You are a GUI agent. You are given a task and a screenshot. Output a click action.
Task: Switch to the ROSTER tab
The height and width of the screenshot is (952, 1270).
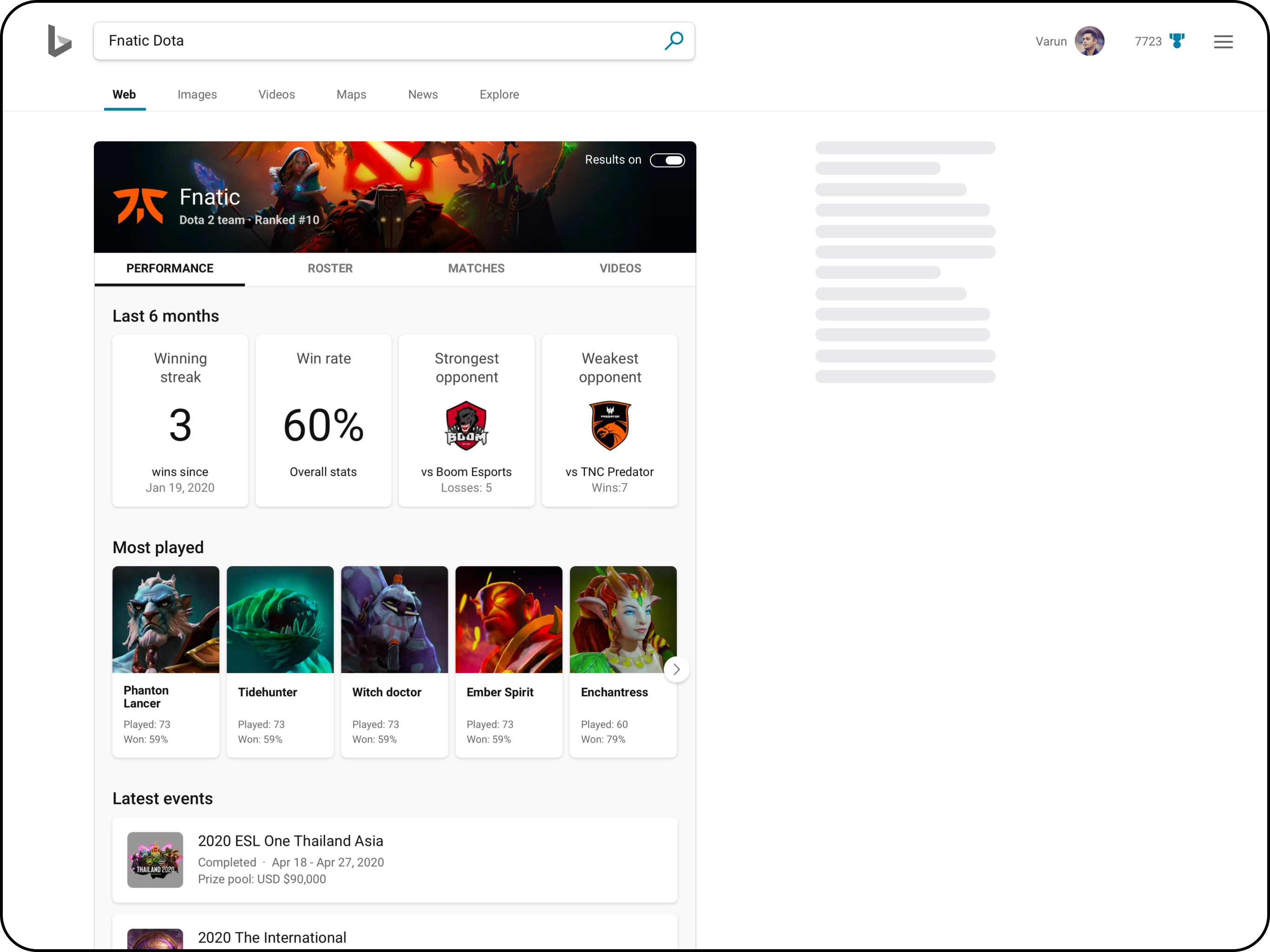[x=330, y=269]
